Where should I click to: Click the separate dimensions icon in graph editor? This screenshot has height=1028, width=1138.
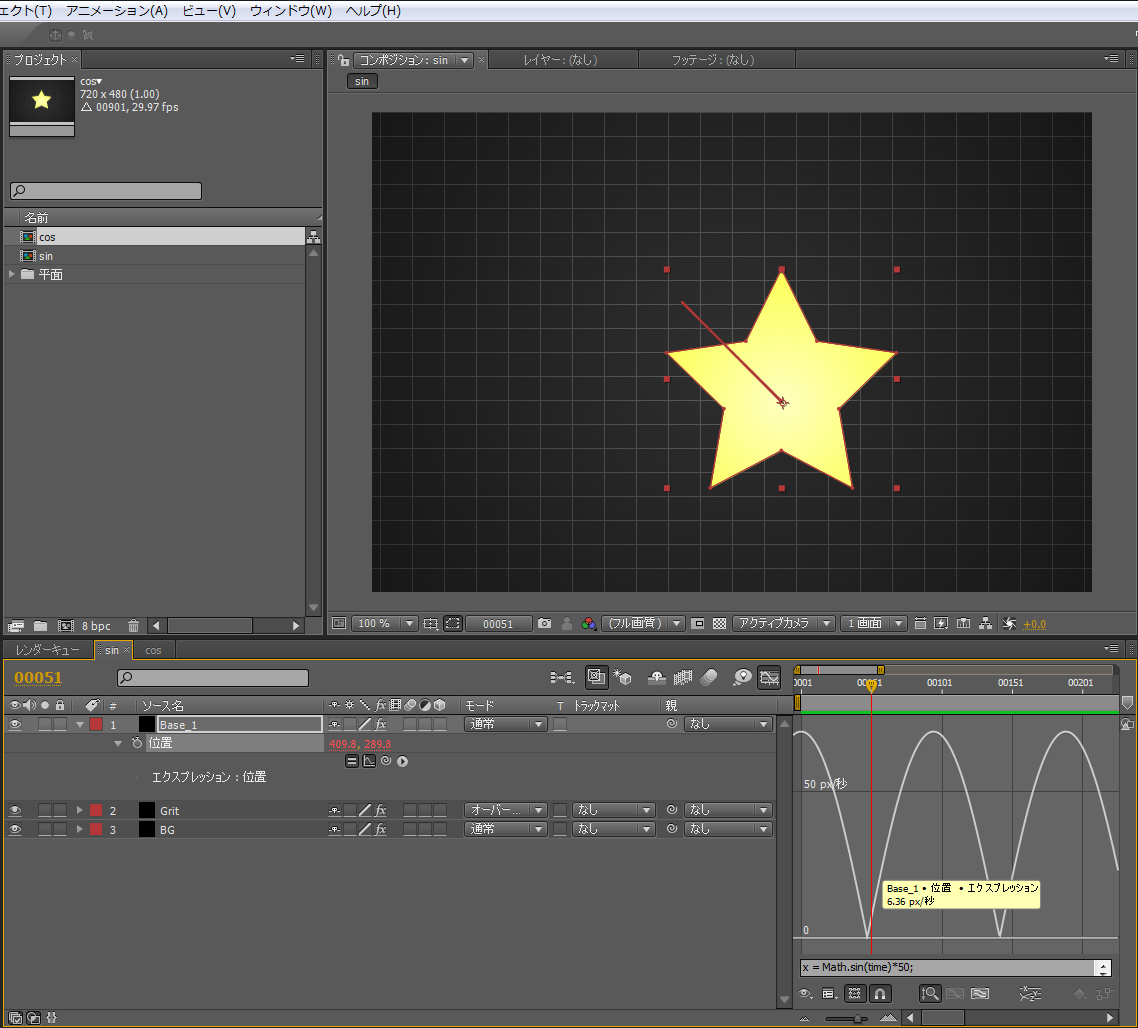[1030, 994]
